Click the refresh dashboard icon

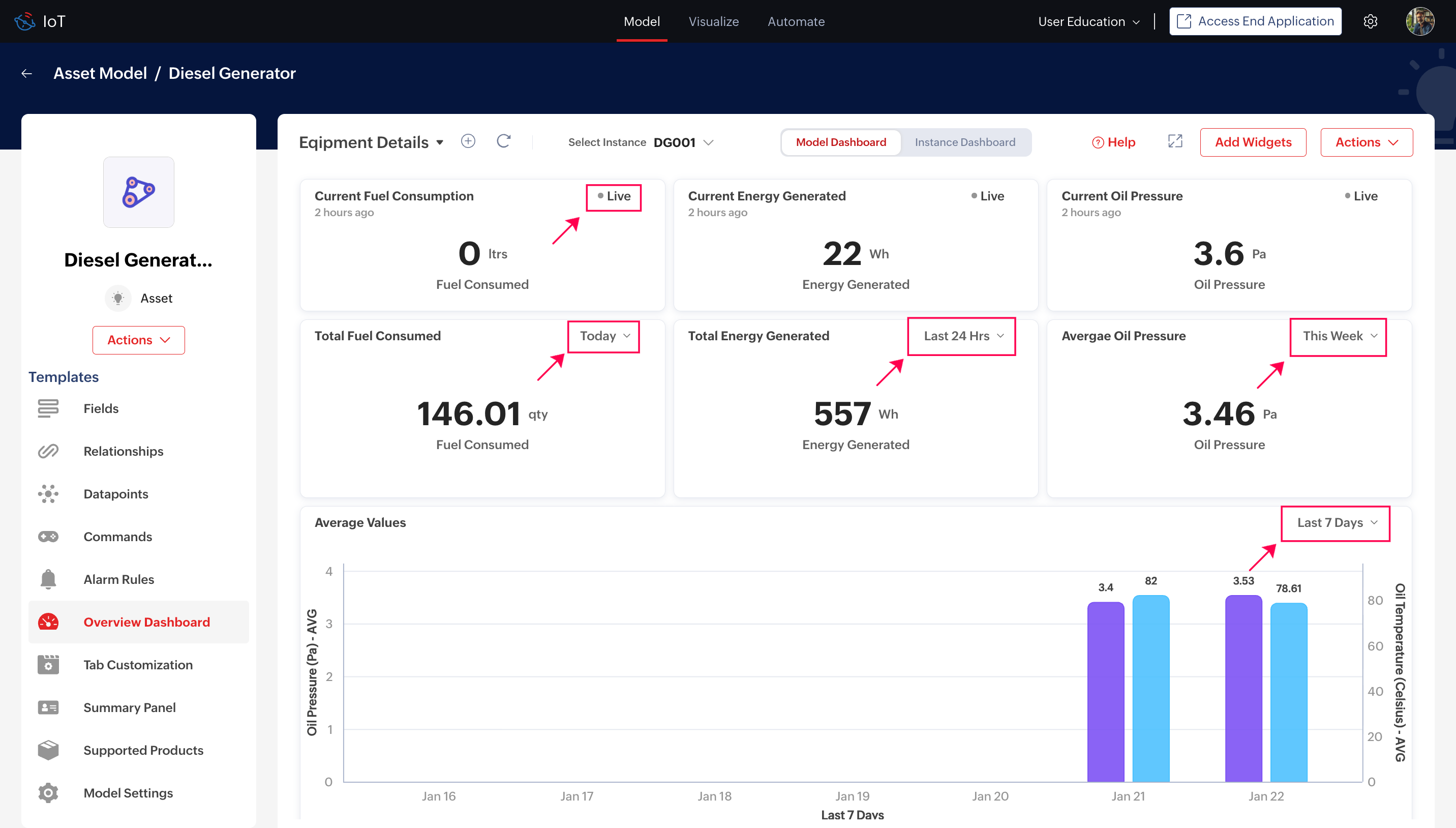pyautogui.click(x=503, y=141)
